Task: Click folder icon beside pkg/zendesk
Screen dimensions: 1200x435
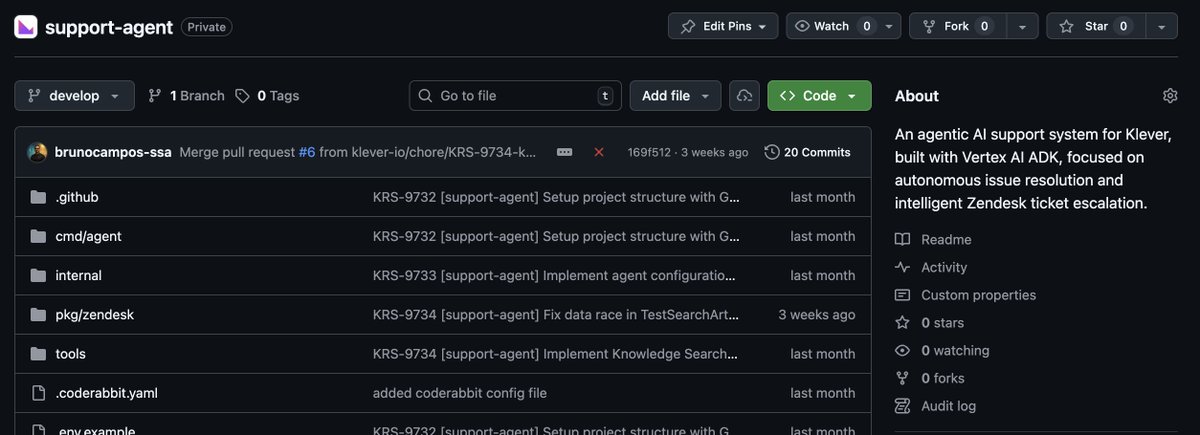Action: [38, 314]
